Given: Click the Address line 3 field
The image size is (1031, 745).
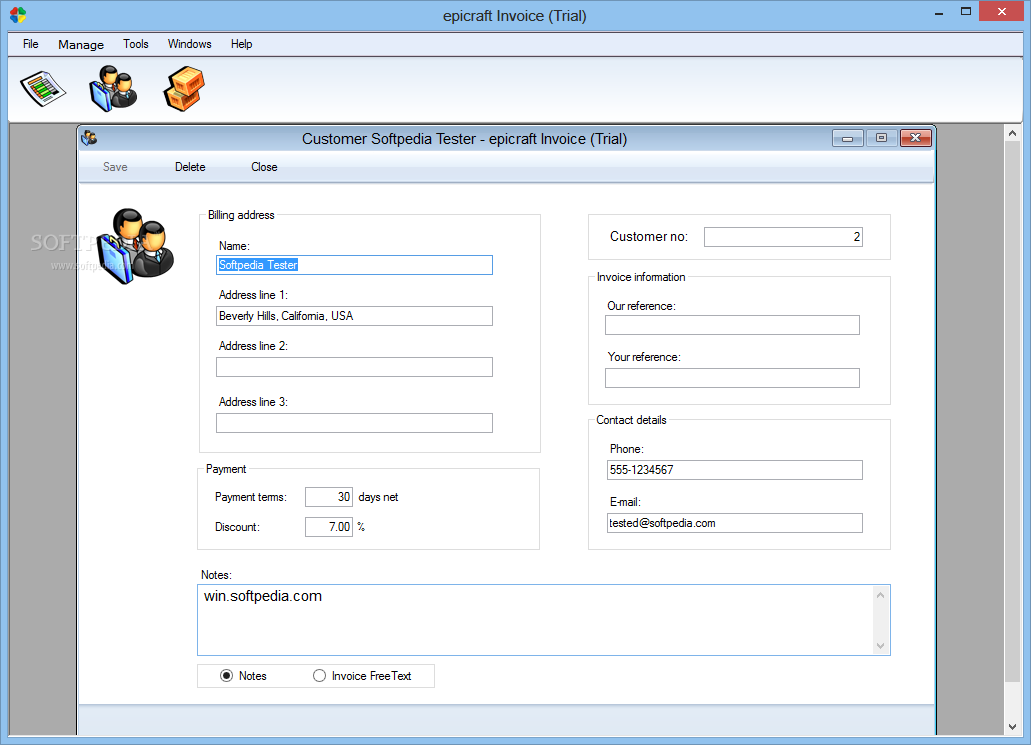Looking at the screenshot, I should [354, 423].
